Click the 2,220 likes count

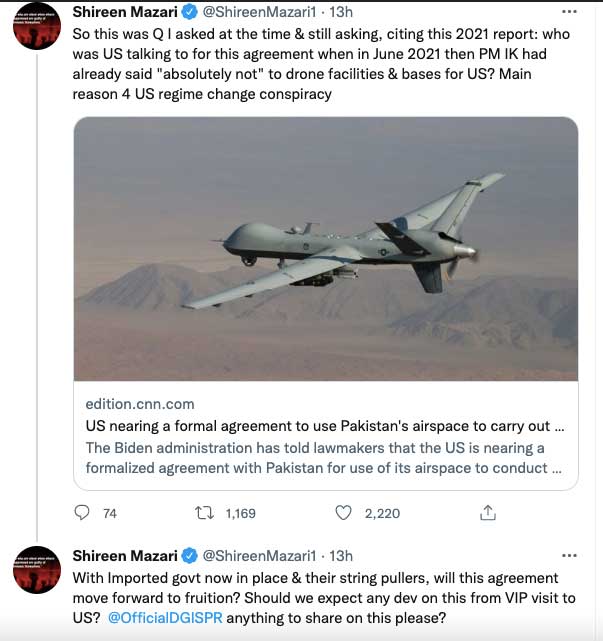coord(381,514)
